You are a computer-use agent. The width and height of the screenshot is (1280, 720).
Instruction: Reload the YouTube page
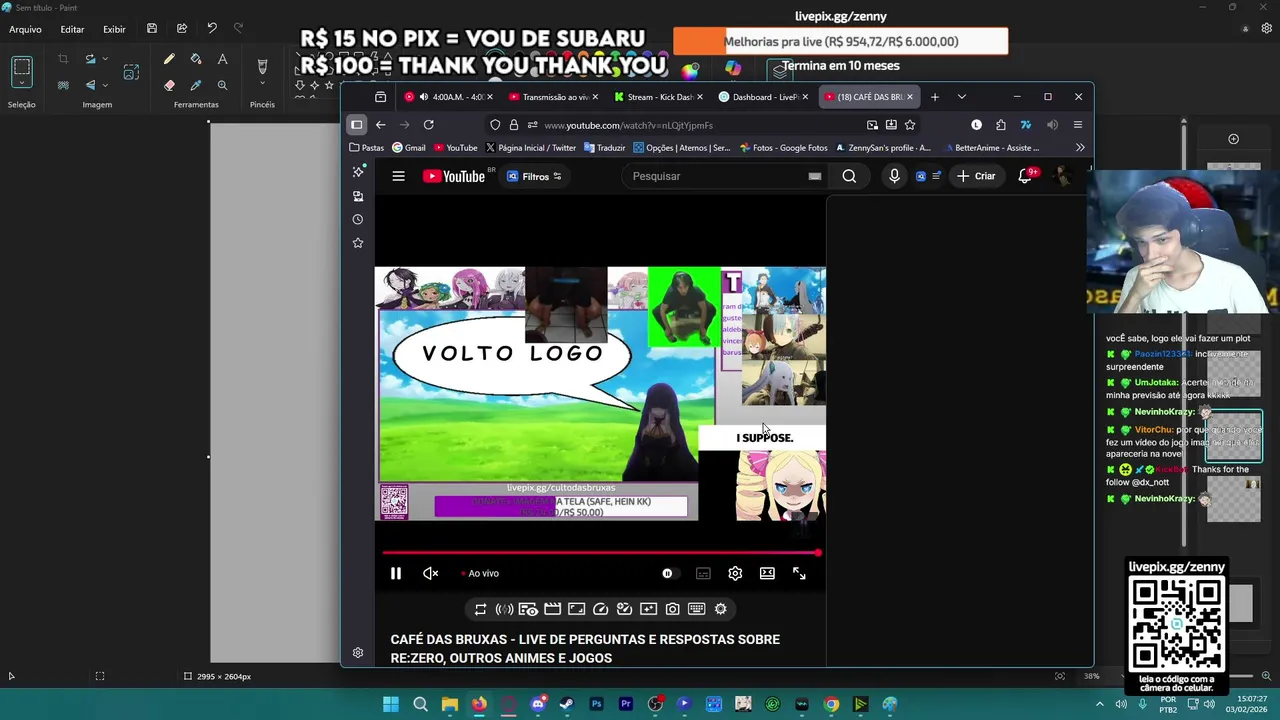[x=428, y=125]
